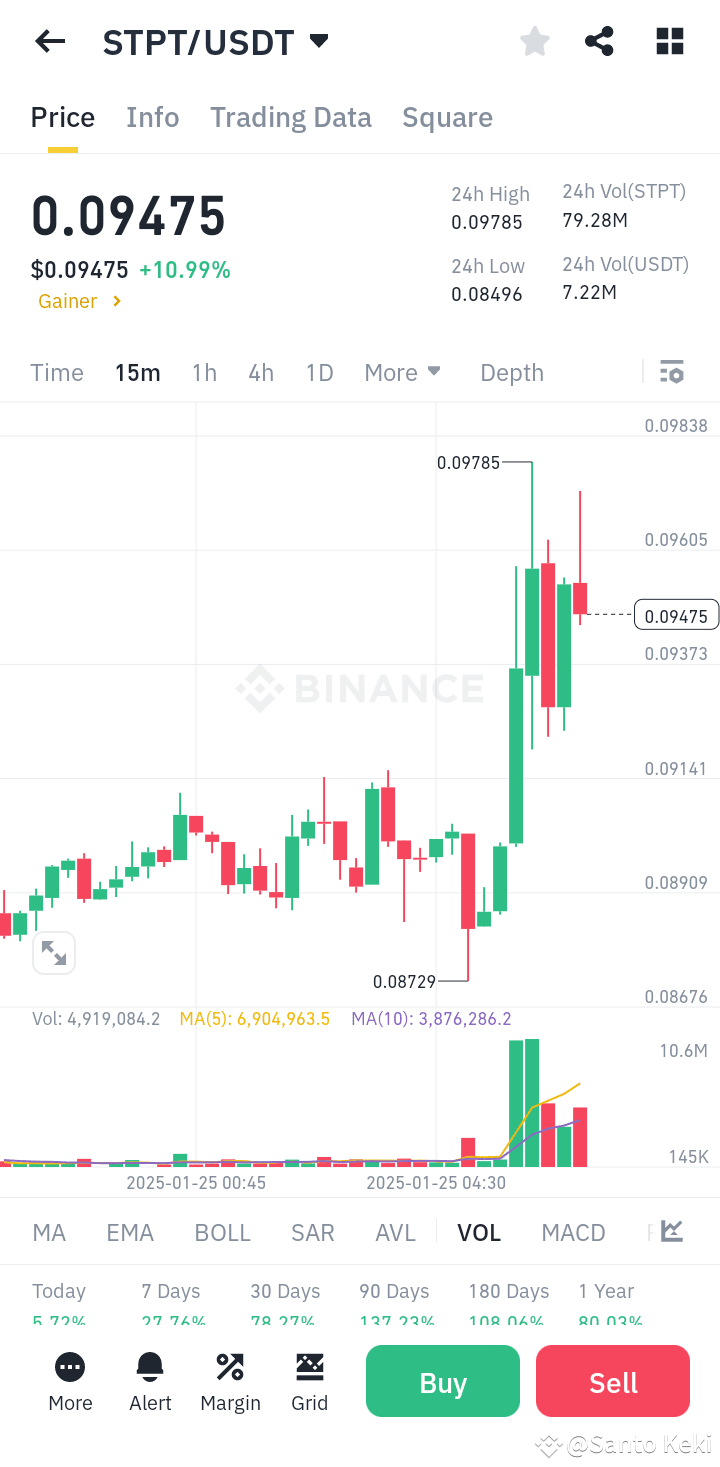Toggle the favorite star for STPT/USDT
The height and width of the screenshot is (1467, 720).
534,41
